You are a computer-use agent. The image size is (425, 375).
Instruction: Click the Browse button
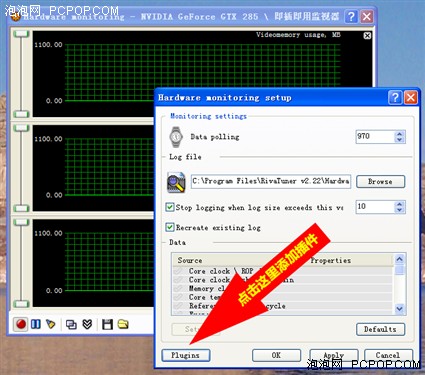[380, 182]
